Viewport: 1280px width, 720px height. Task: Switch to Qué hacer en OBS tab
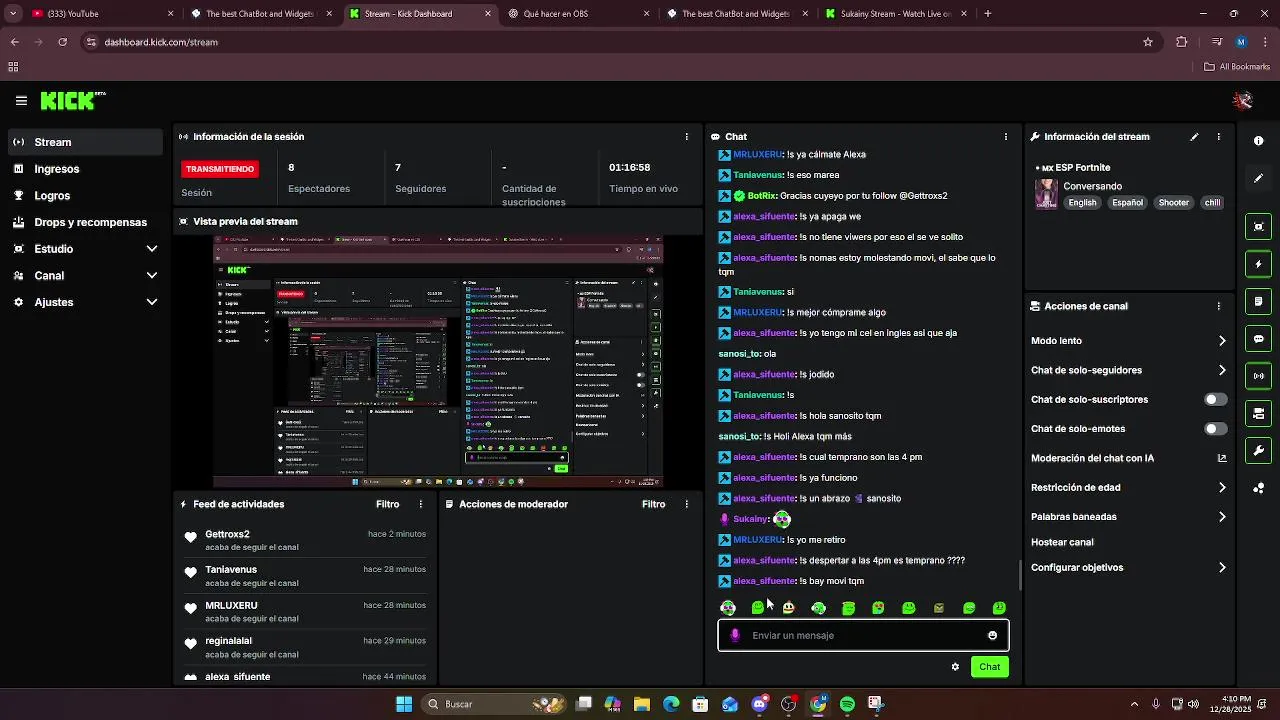[x=580, y=14]
